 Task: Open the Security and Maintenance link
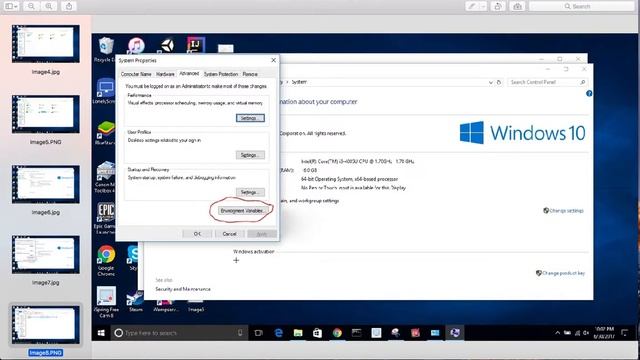(183, 289)
